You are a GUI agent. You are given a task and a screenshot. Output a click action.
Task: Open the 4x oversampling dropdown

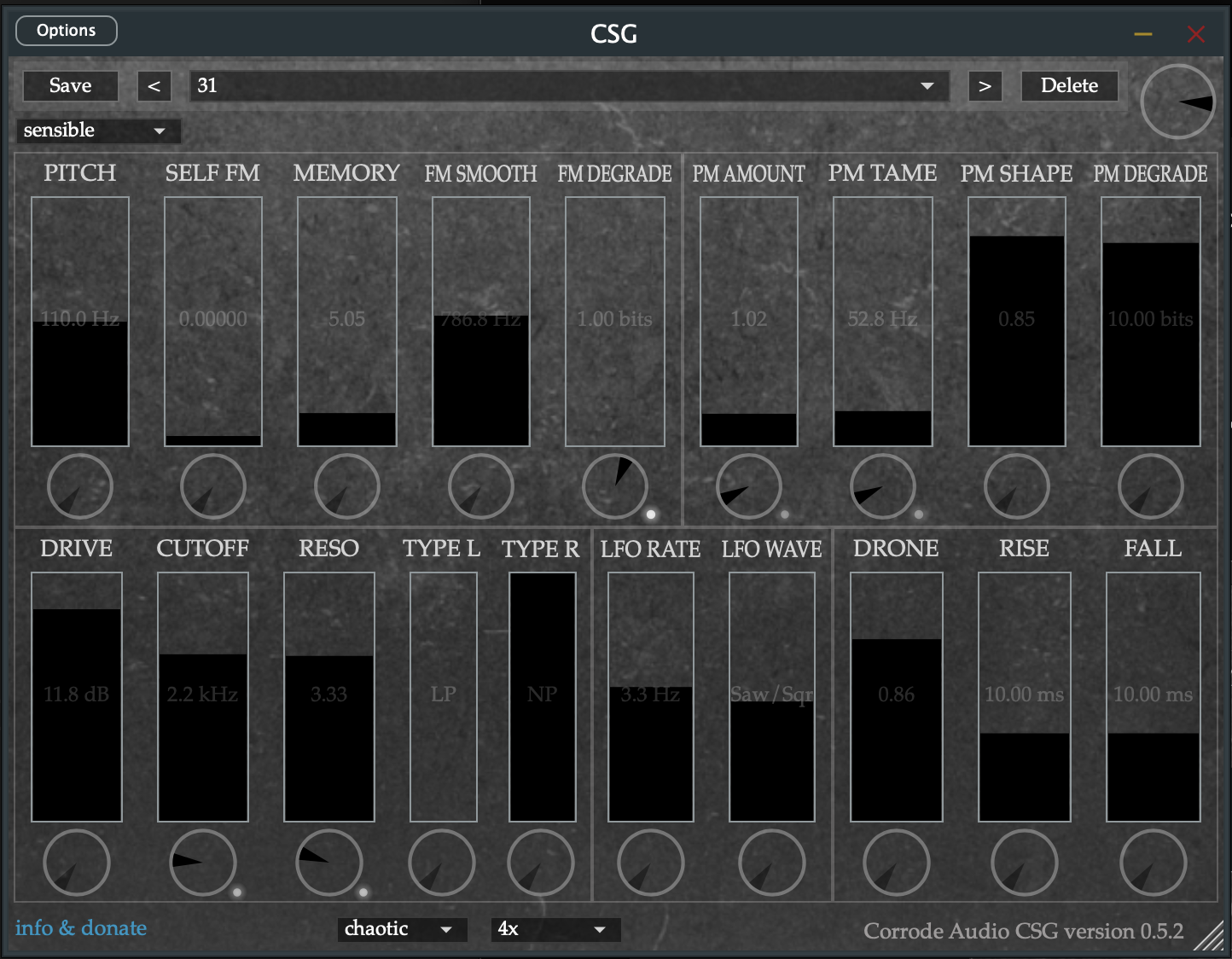[x=555, y=929]
